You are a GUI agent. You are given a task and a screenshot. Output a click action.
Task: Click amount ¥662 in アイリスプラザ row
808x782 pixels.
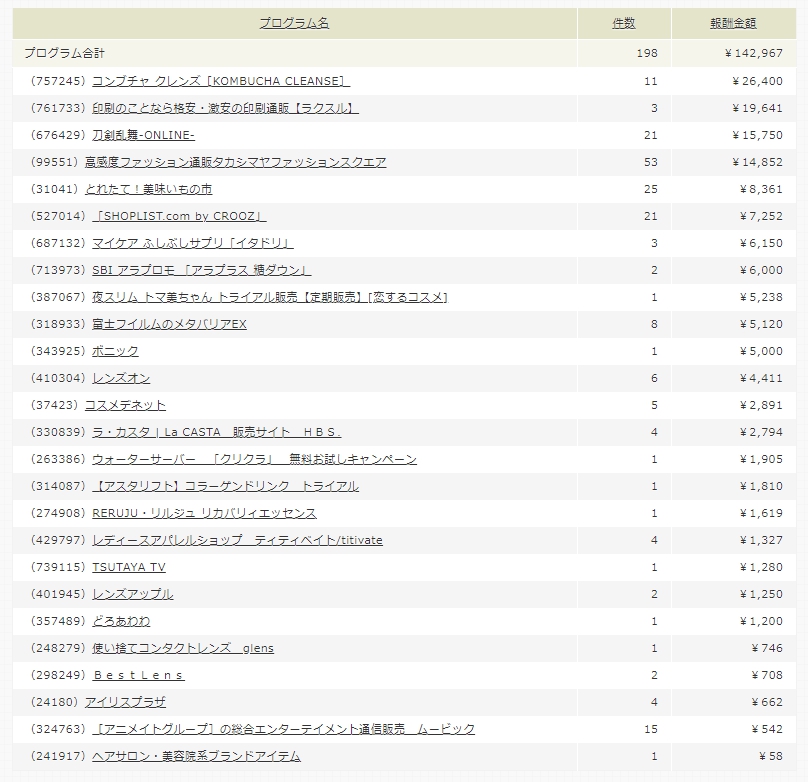[x=767, y=702]
